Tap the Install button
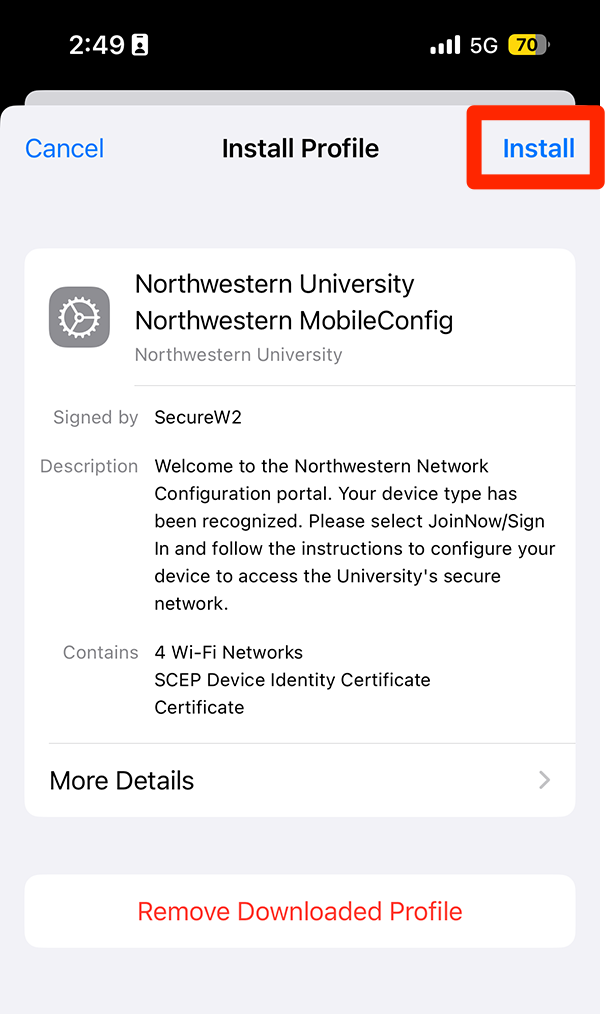Viewport: 605px width, 1014px height. point(538,149)
